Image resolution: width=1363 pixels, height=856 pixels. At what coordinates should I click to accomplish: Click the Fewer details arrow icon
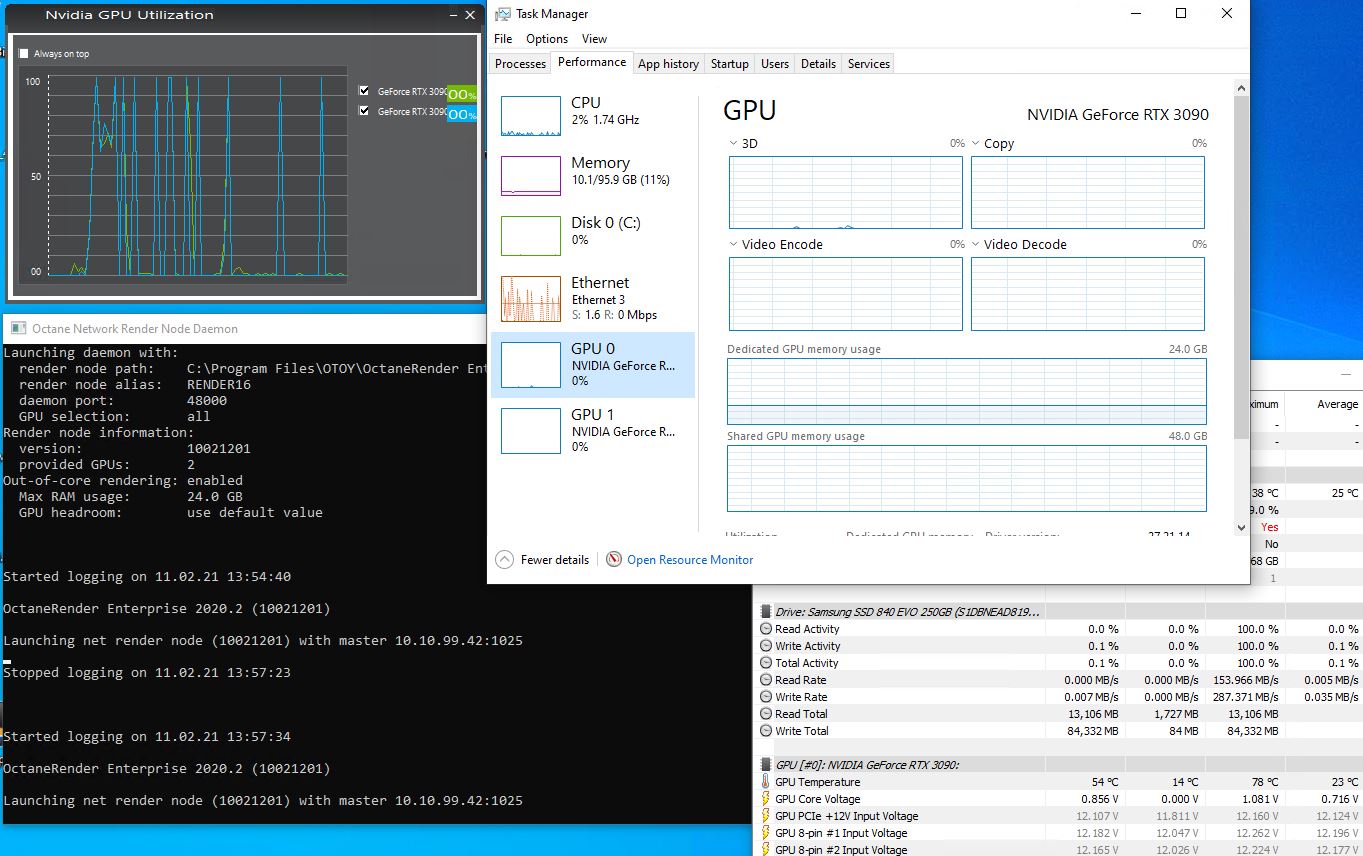pyautogui.click(x=504, y=560)
